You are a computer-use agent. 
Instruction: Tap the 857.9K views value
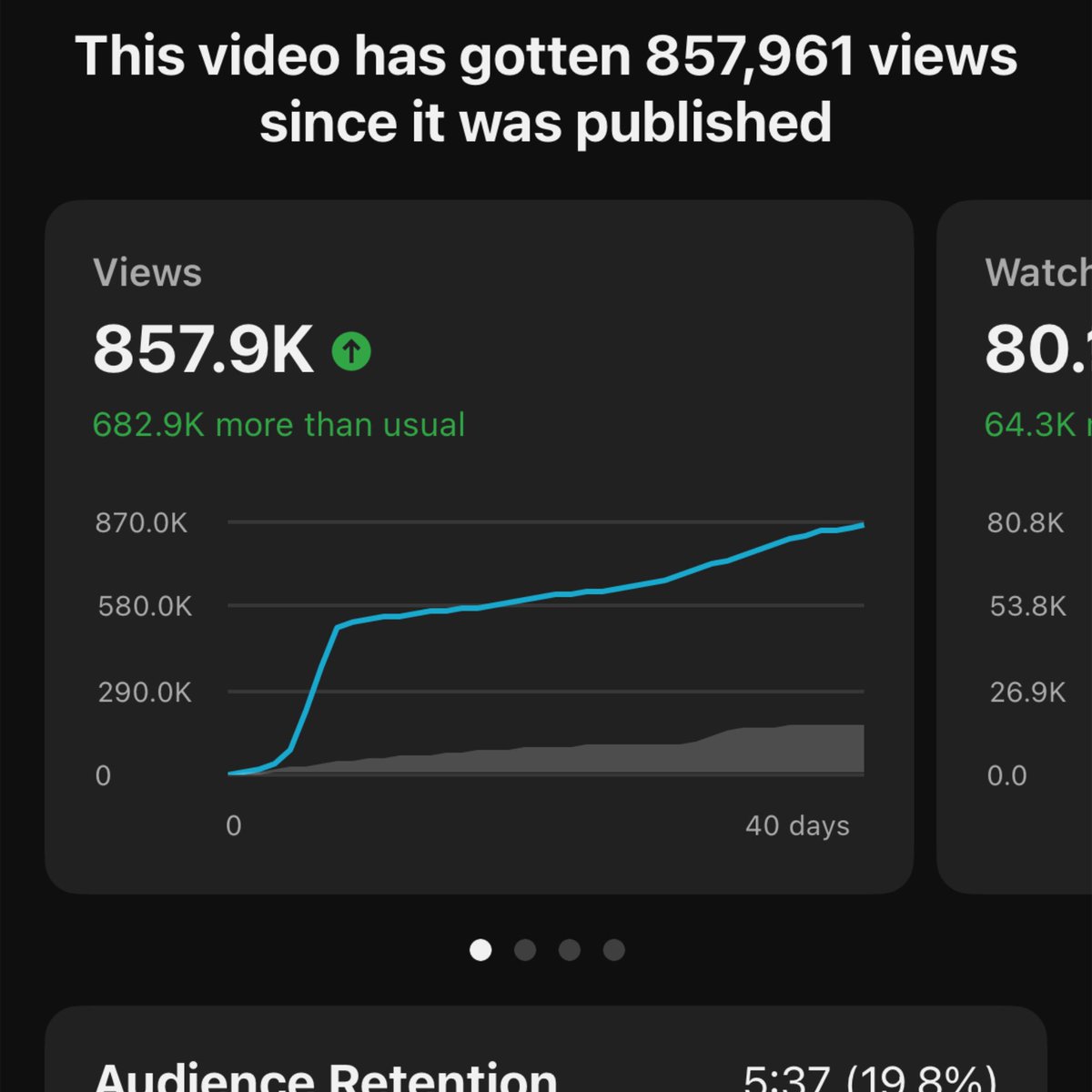[x=204, y=349]
